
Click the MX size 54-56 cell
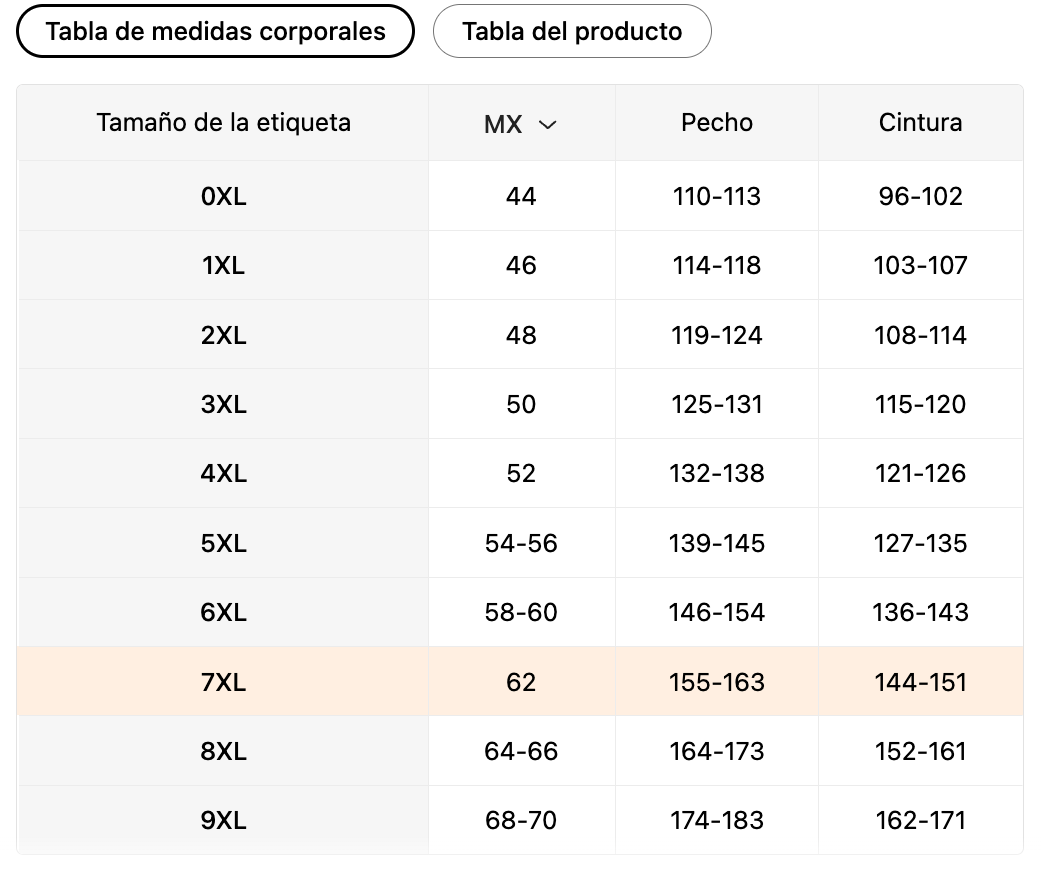coord(521,543)
